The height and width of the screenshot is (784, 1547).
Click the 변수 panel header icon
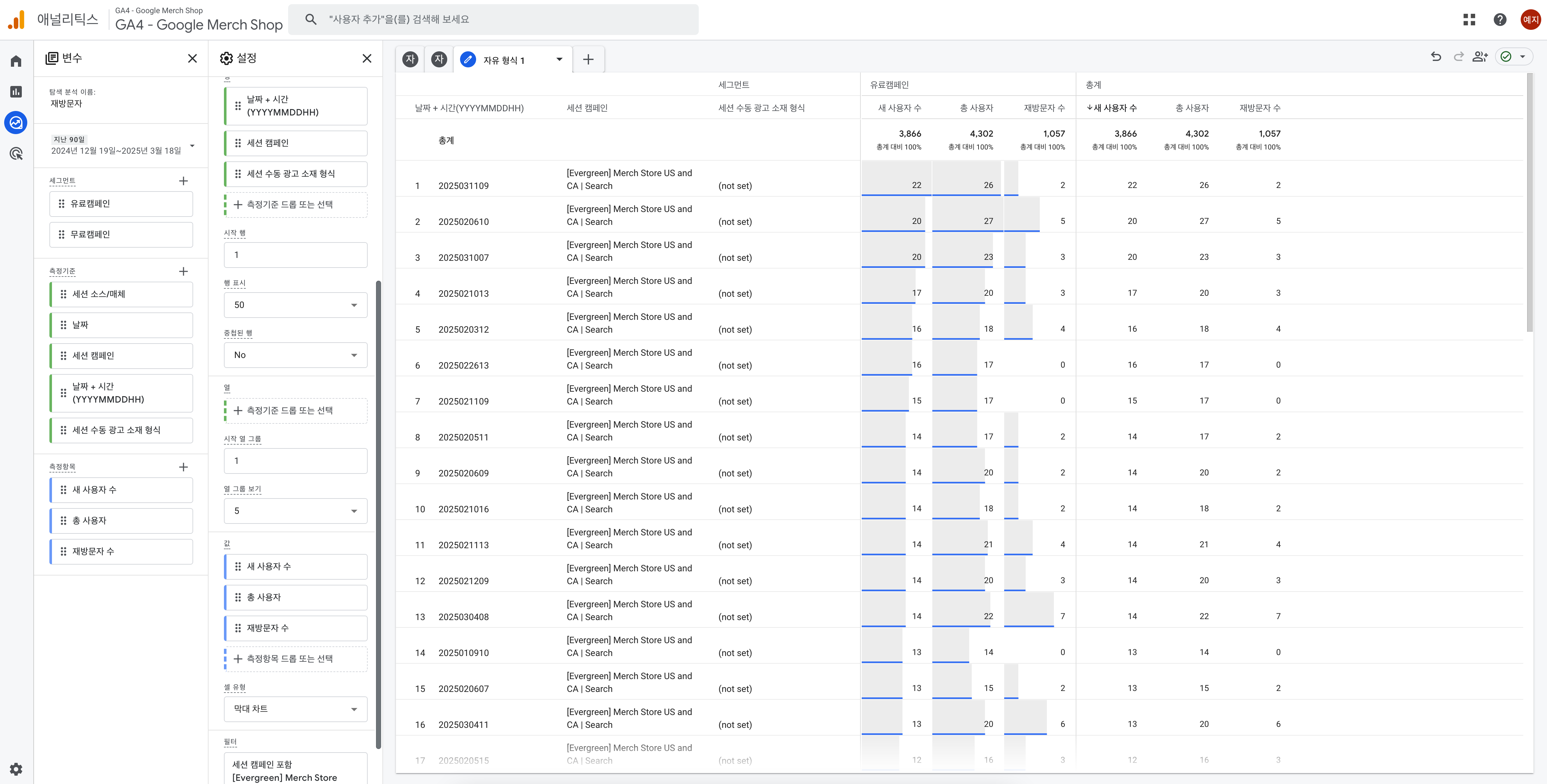(52, 58)
